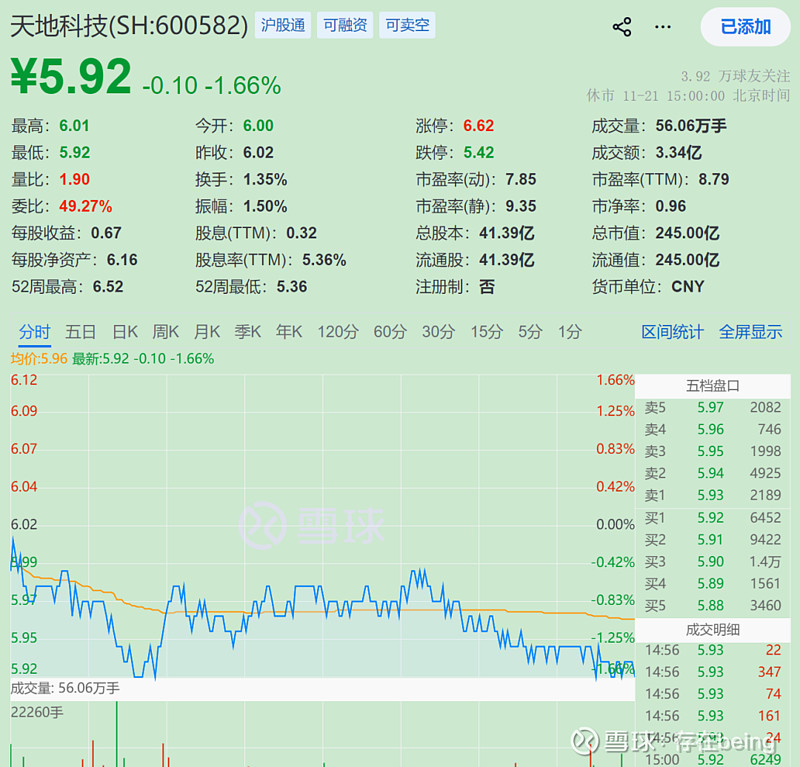Open 全屏显示 full screen view

tap(751, 332)
